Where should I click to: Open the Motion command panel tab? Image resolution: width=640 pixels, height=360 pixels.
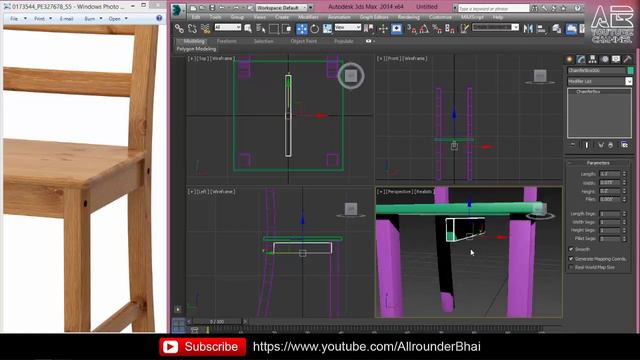[604, 59]
